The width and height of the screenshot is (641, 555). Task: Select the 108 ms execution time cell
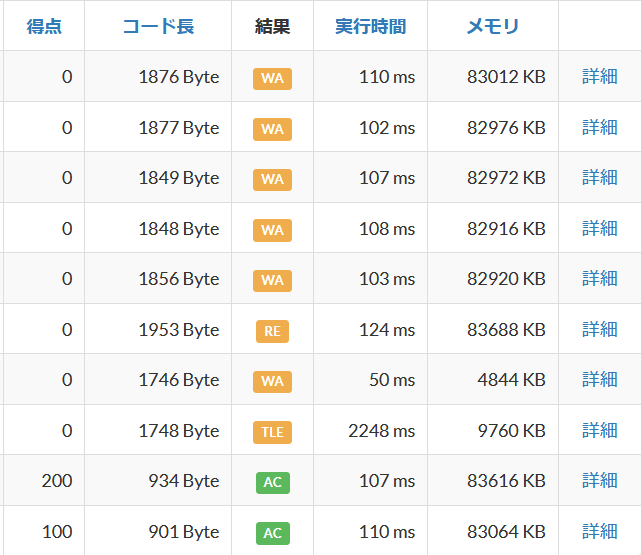coord(370,228)
